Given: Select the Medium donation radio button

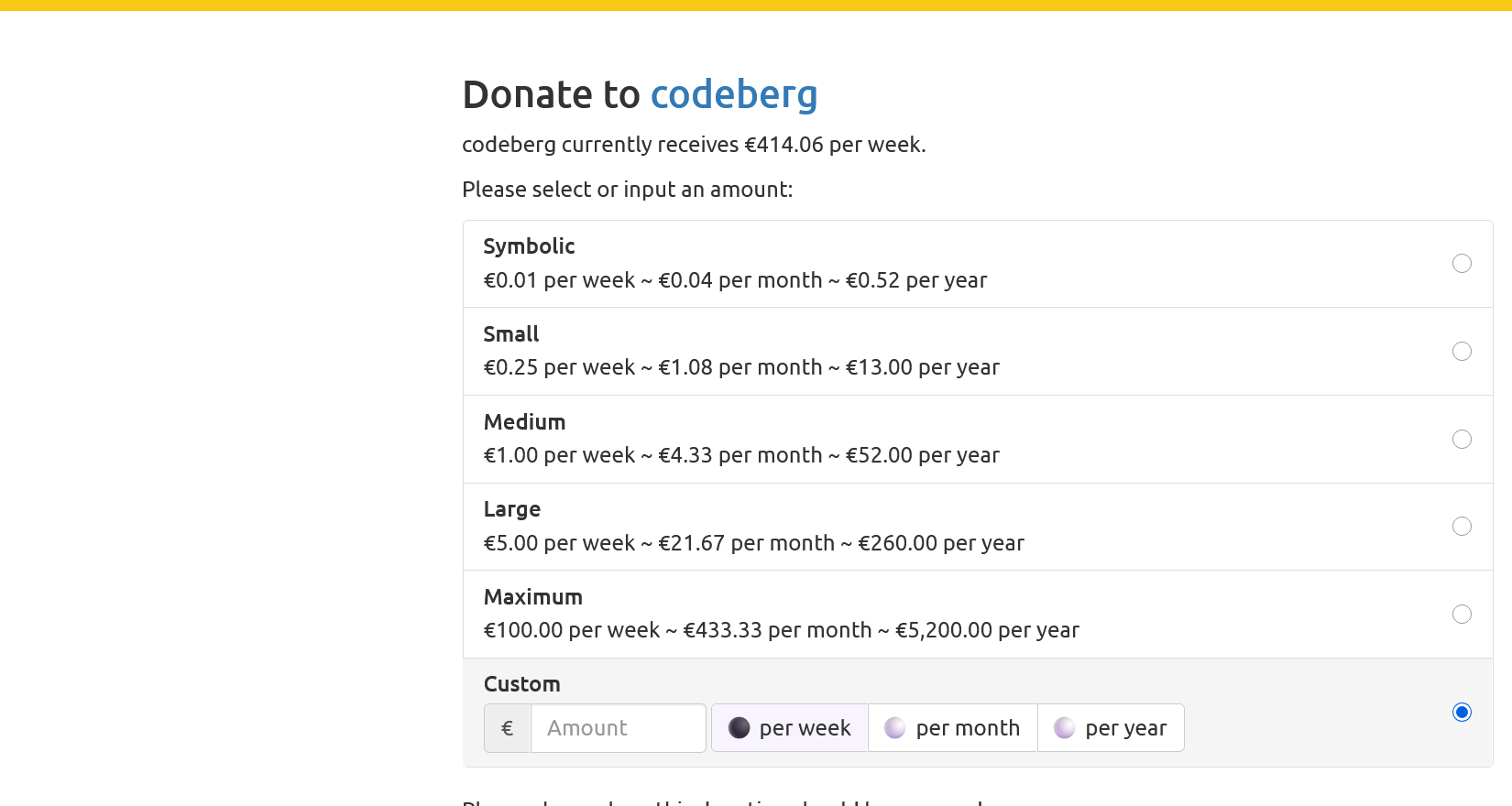Looking at the screenshot, I should pos(1462,440).
